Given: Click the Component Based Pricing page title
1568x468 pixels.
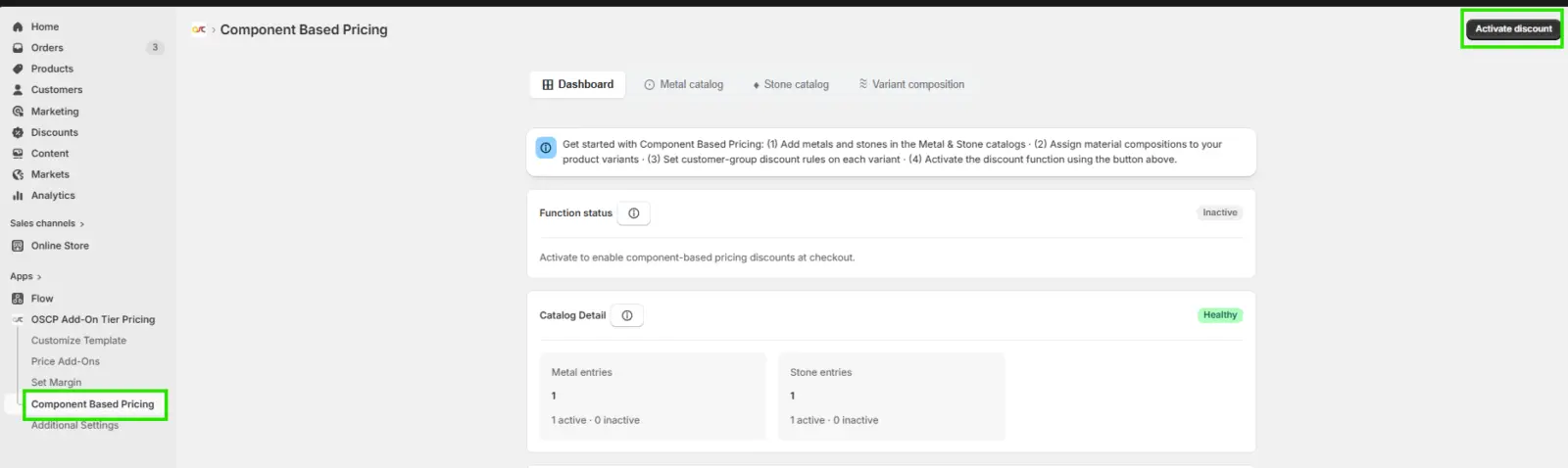Looking at the screenshot, I should pos(304,30).
